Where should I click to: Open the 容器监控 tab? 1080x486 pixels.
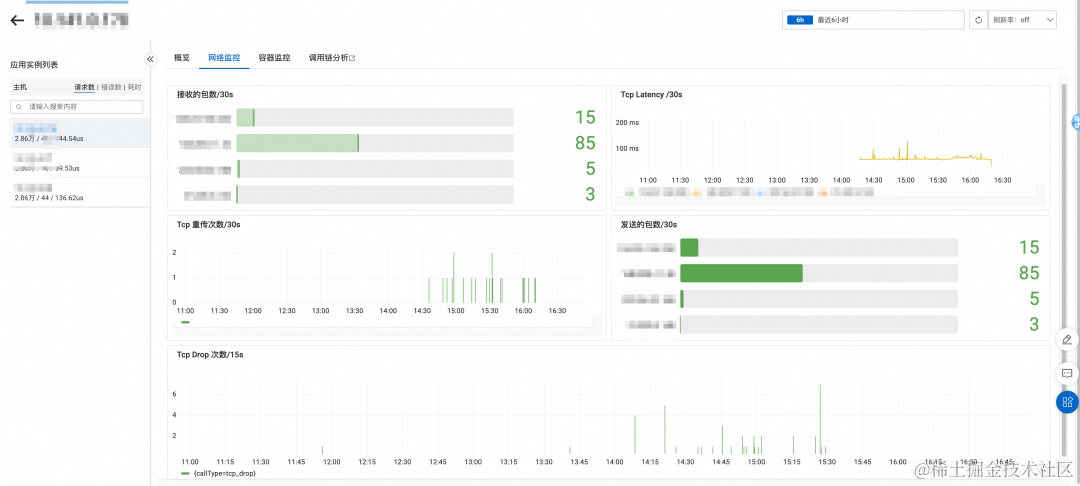tap(274, 58)
